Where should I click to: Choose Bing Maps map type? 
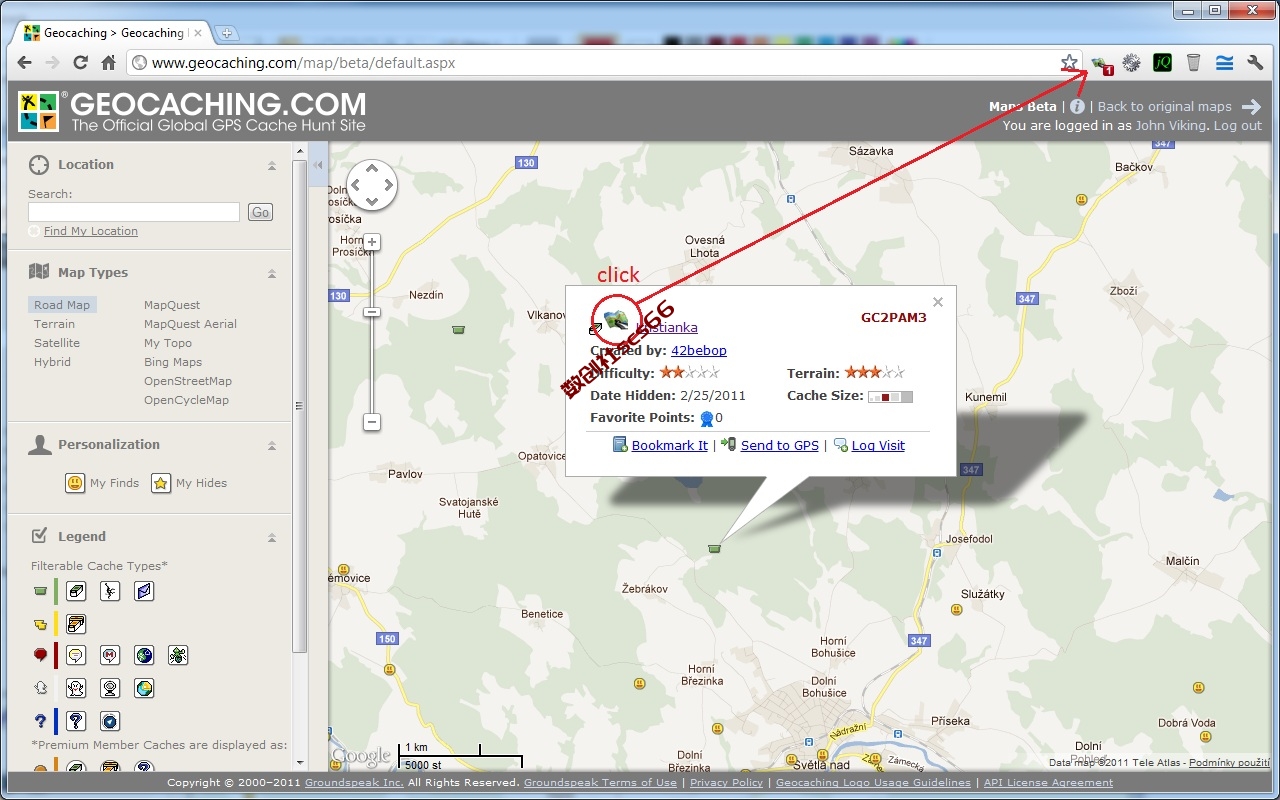pos(172,362)
